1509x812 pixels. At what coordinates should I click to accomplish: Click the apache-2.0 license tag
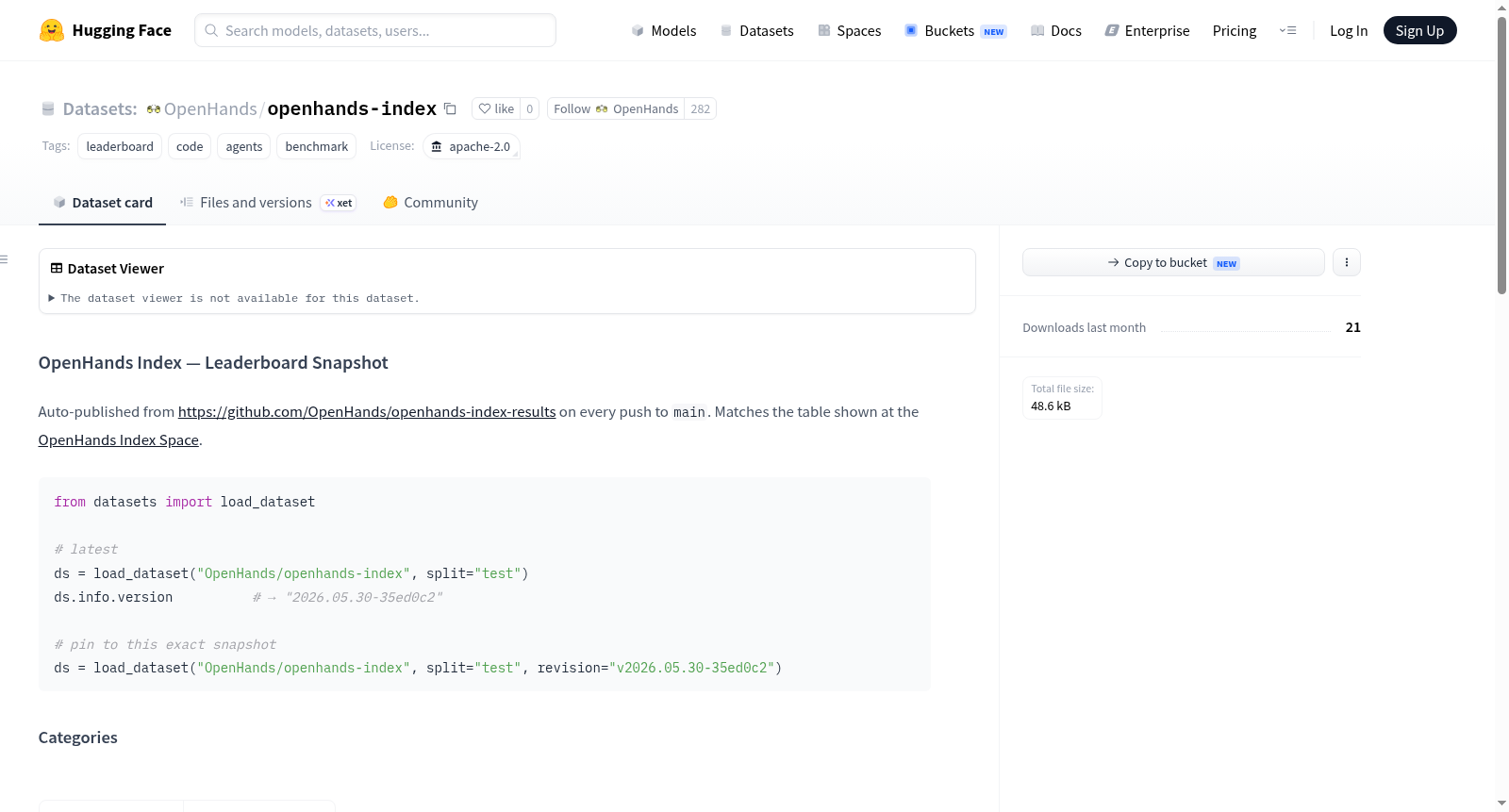coord(471,146)
